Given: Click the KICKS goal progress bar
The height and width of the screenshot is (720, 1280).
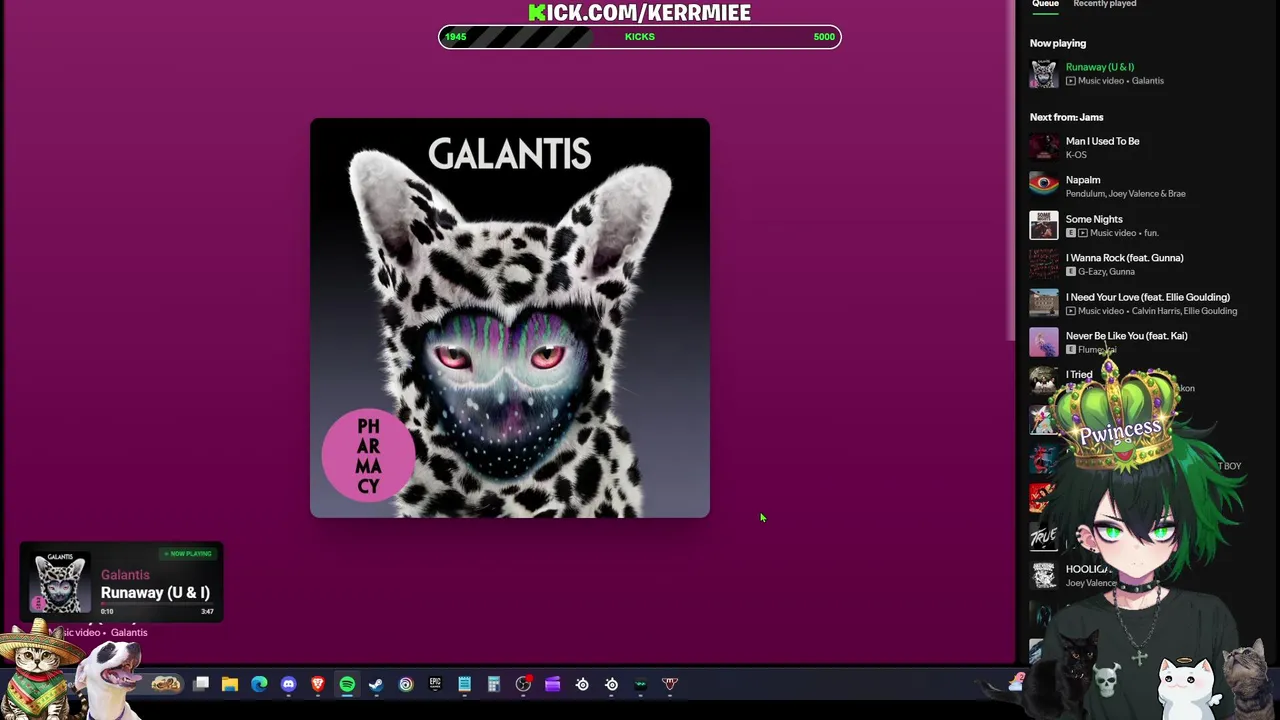Looking at the screenshot, I should point(640,37).
